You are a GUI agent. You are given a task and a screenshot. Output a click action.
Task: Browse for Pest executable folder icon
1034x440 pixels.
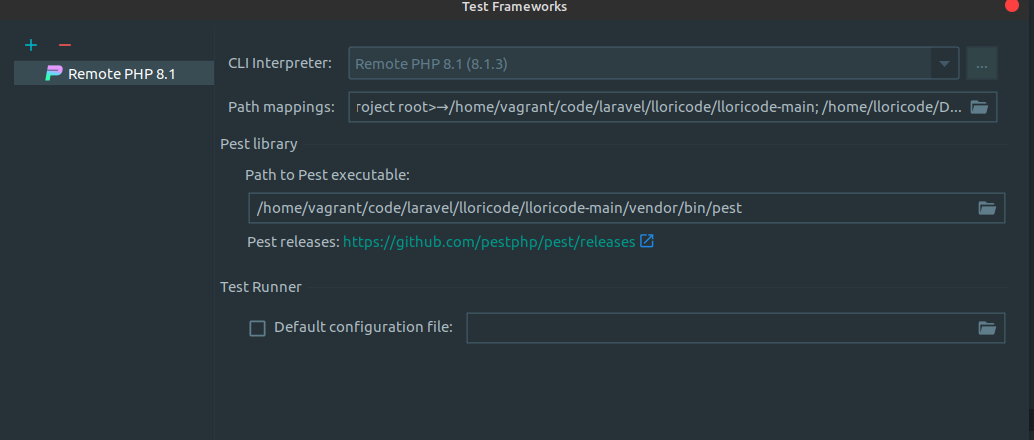coord(987,208)
